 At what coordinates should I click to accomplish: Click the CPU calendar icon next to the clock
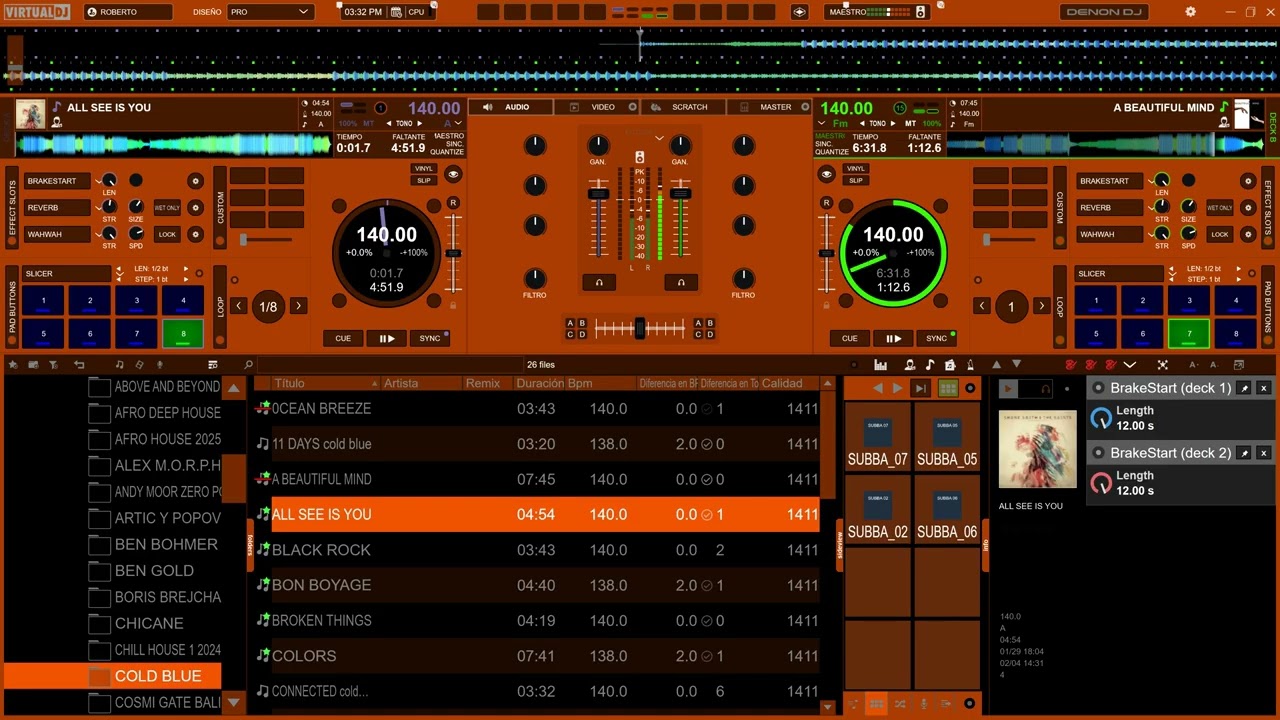point(398,12)
